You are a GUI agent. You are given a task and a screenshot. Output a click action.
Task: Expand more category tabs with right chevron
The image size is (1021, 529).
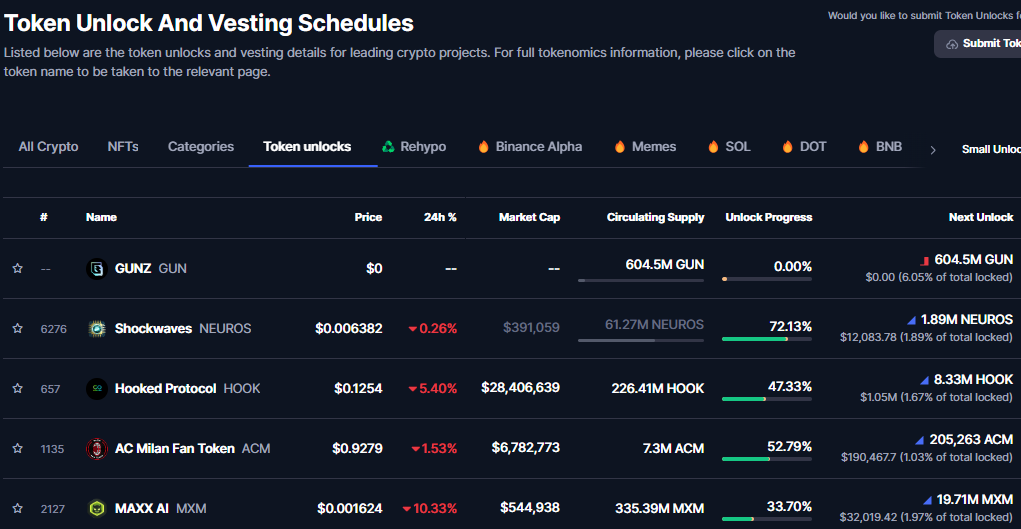click(932, 150)
